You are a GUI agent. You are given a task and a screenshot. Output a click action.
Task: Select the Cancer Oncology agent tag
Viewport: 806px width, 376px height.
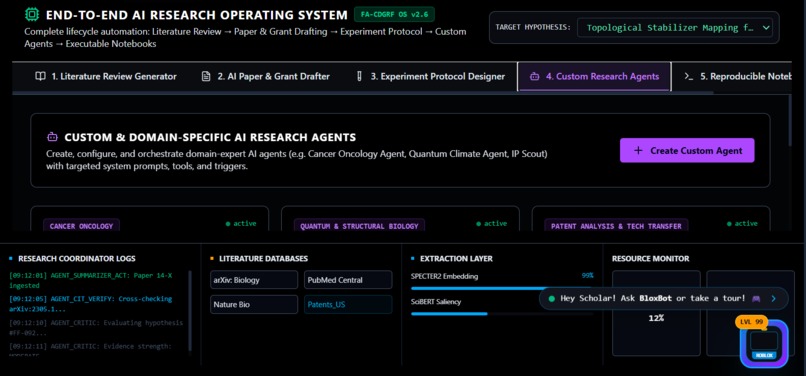click(x=81, y=226)
